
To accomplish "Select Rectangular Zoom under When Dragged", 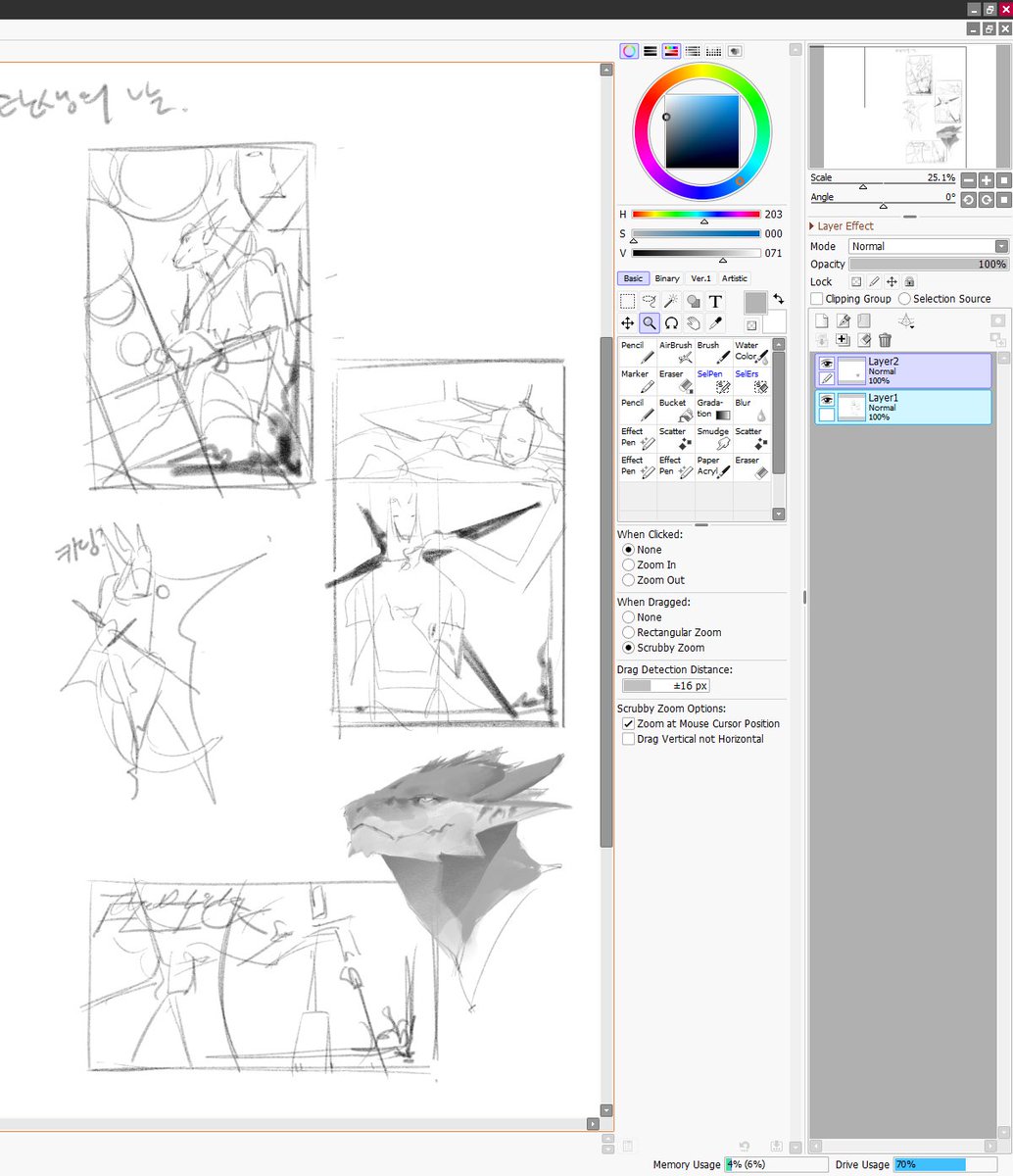I will [x=629, y=633].
